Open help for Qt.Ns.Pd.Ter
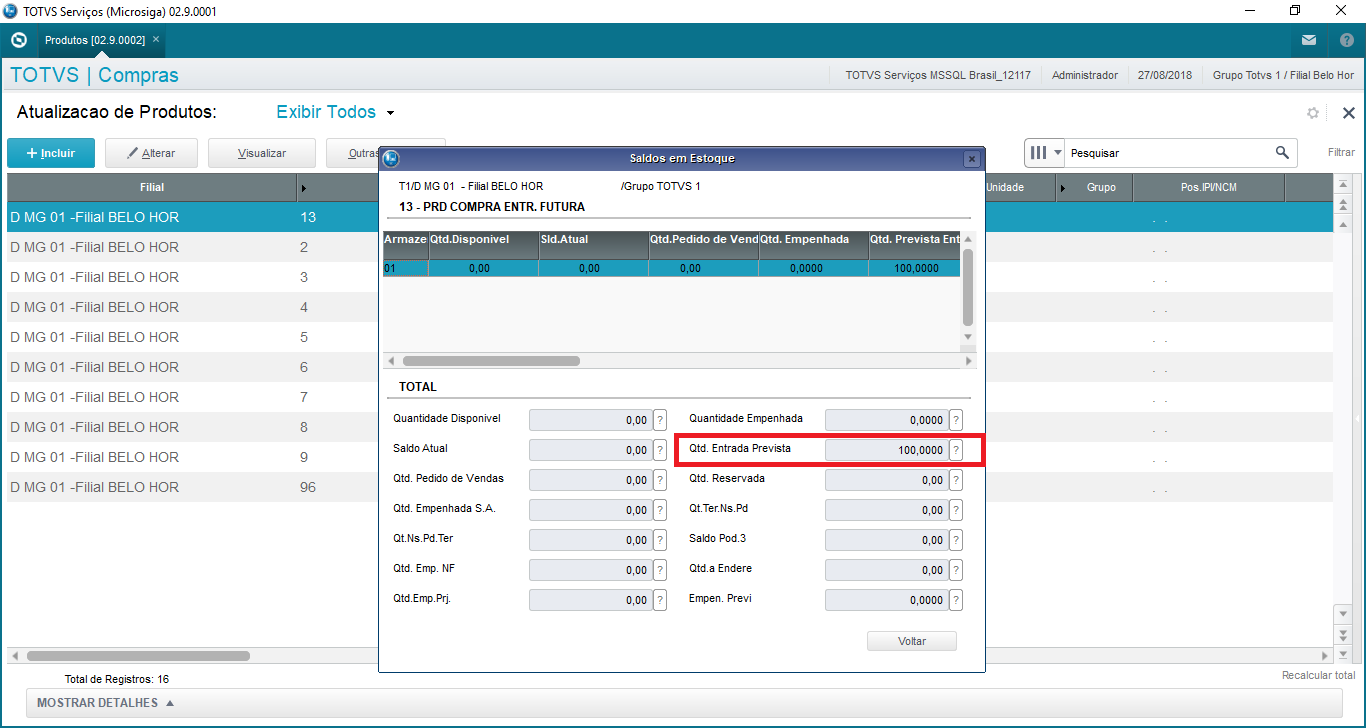This screenshot has height=728, width=1366. click(660, 540)
